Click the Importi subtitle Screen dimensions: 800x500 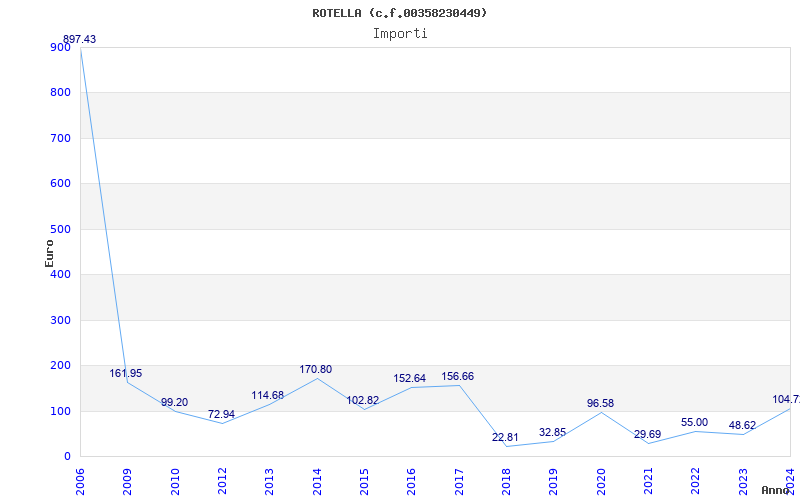click(400, 34)
